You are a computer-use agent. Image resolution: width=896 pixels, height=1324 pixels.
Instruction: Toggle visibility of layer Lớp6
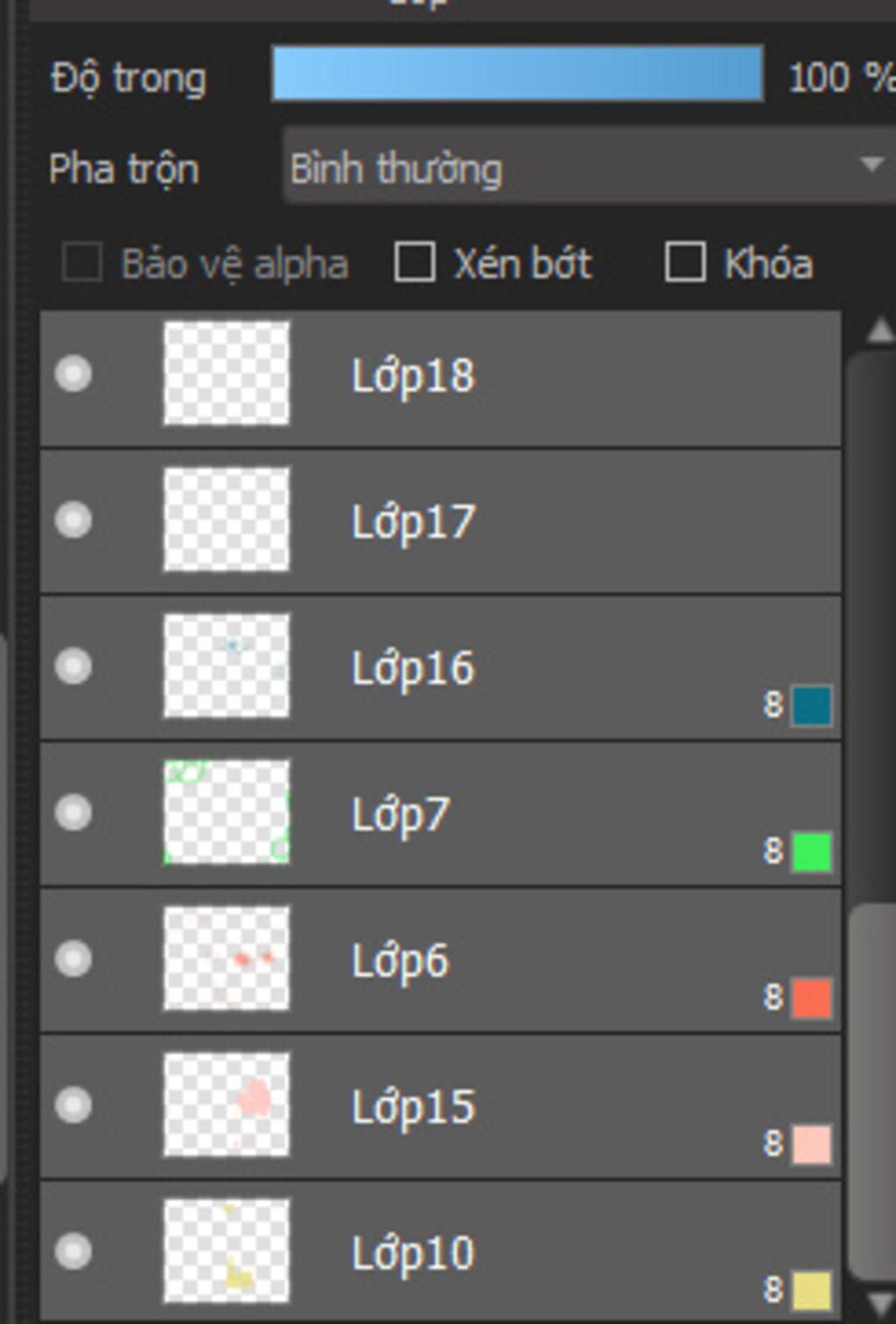(x=73, y=959)
